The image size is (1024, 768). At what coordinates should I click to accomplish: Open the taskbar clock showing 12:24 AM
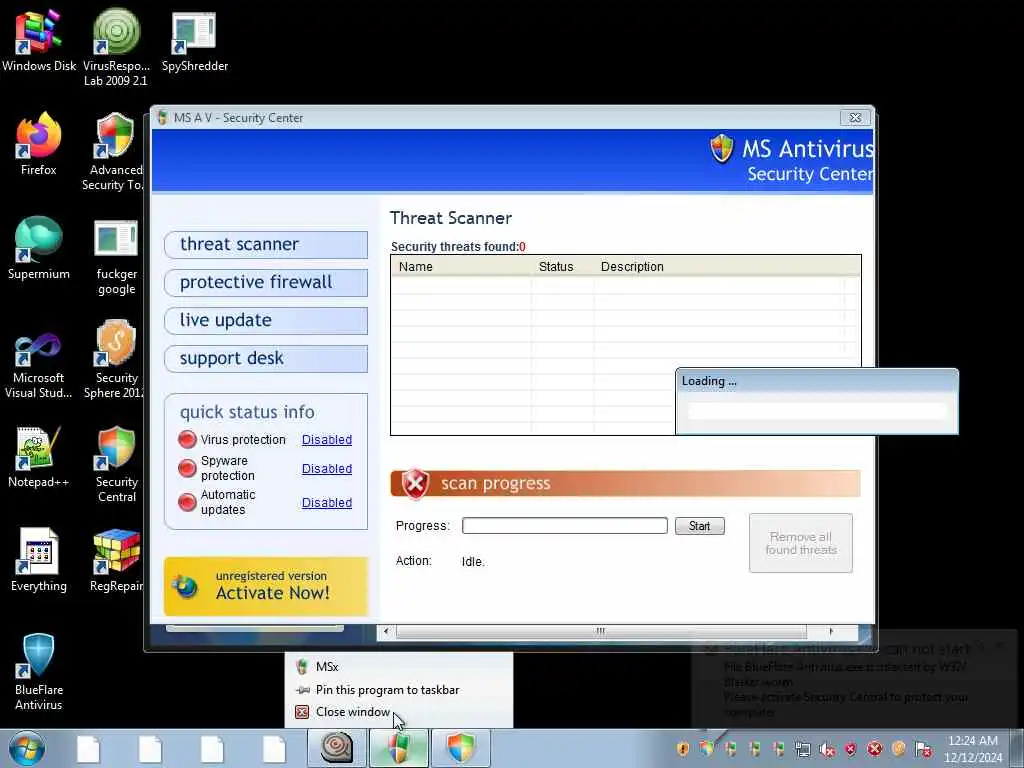click(x=972, y=748)
